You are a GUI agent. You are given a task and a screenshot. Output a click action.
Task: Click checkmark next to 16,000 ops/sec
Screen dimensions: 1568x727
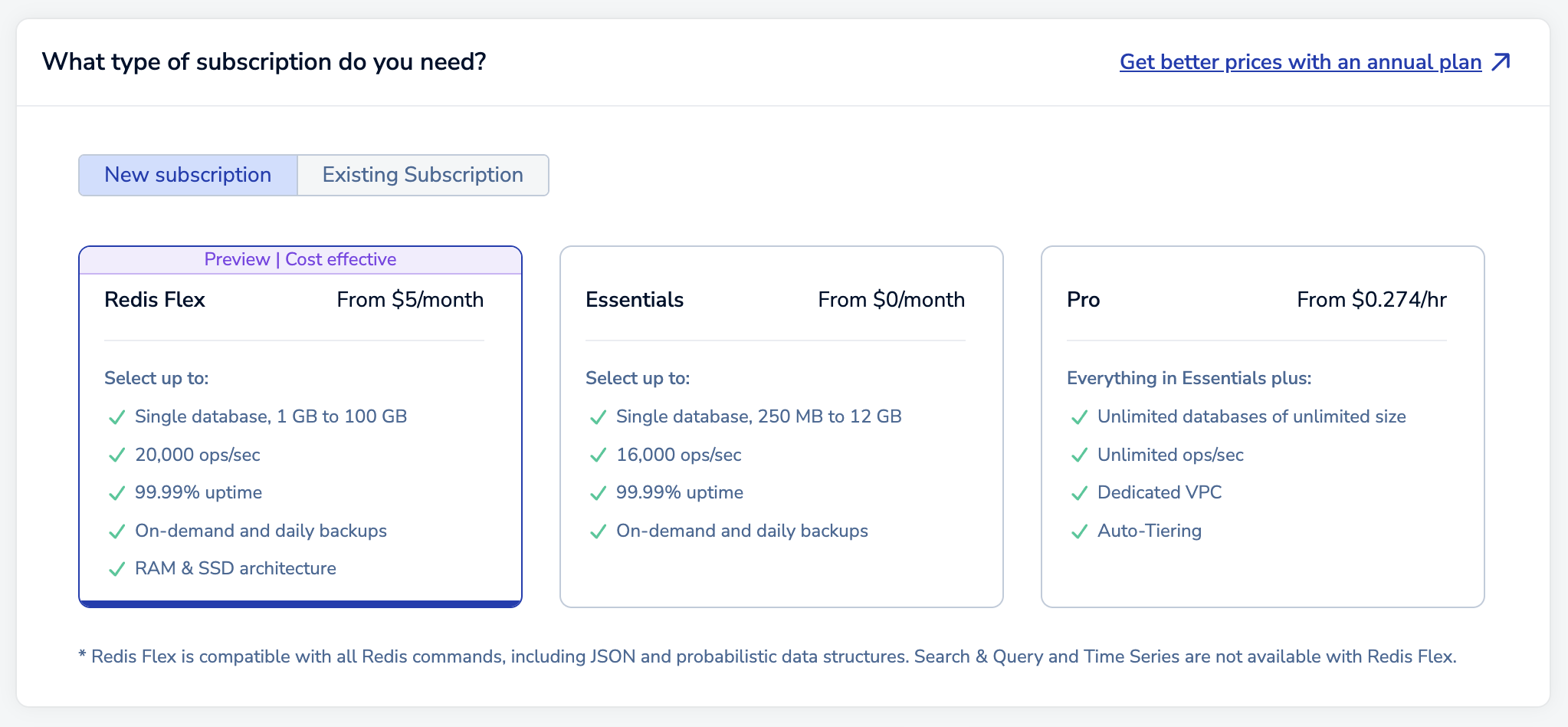click(x=598, y=456)
